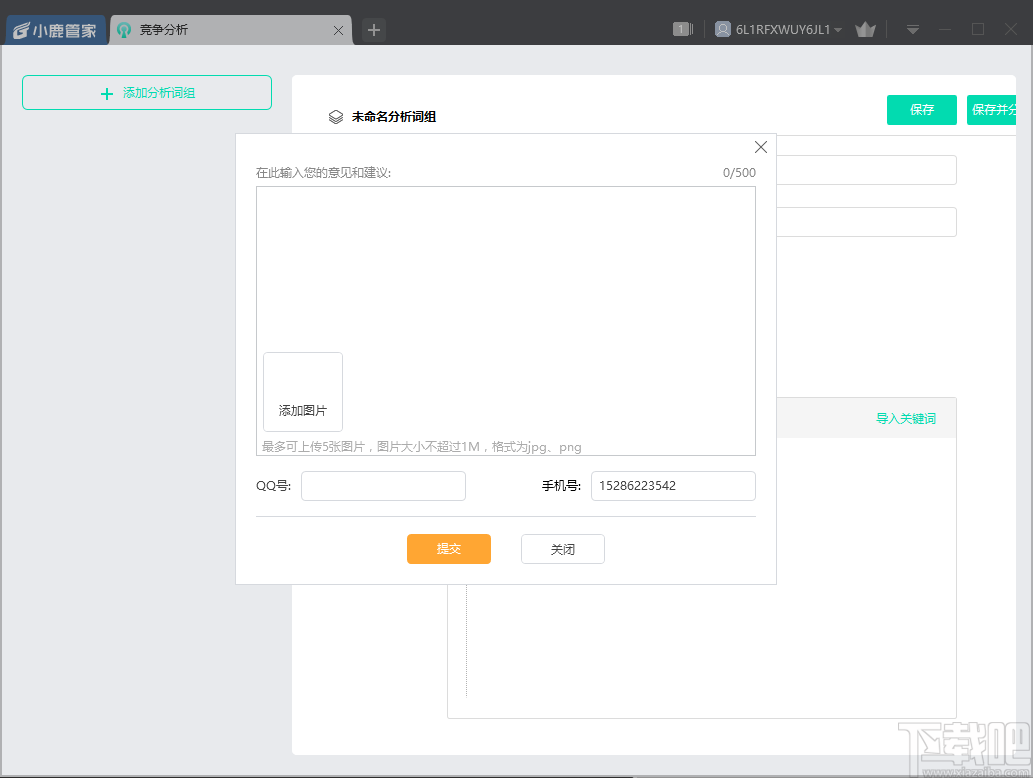This screenshot has width=1033, height=778.
Task: Click the magnifier icon on 竞争分析 tab
Action: click(121, 29)
